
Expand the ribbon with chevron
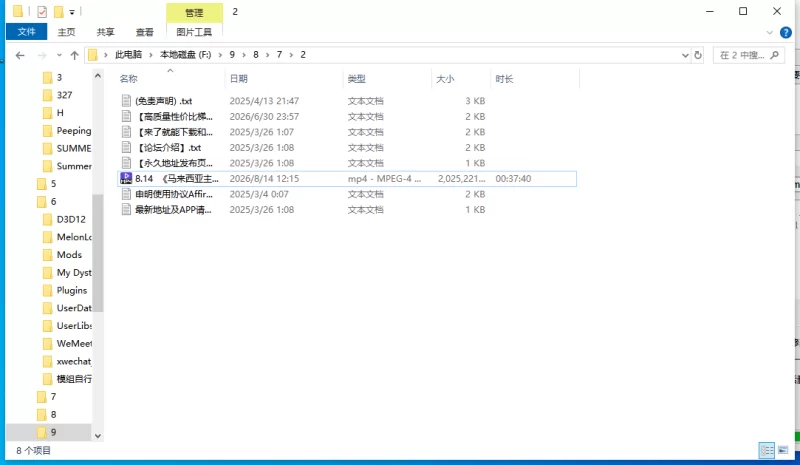(769, 33)
